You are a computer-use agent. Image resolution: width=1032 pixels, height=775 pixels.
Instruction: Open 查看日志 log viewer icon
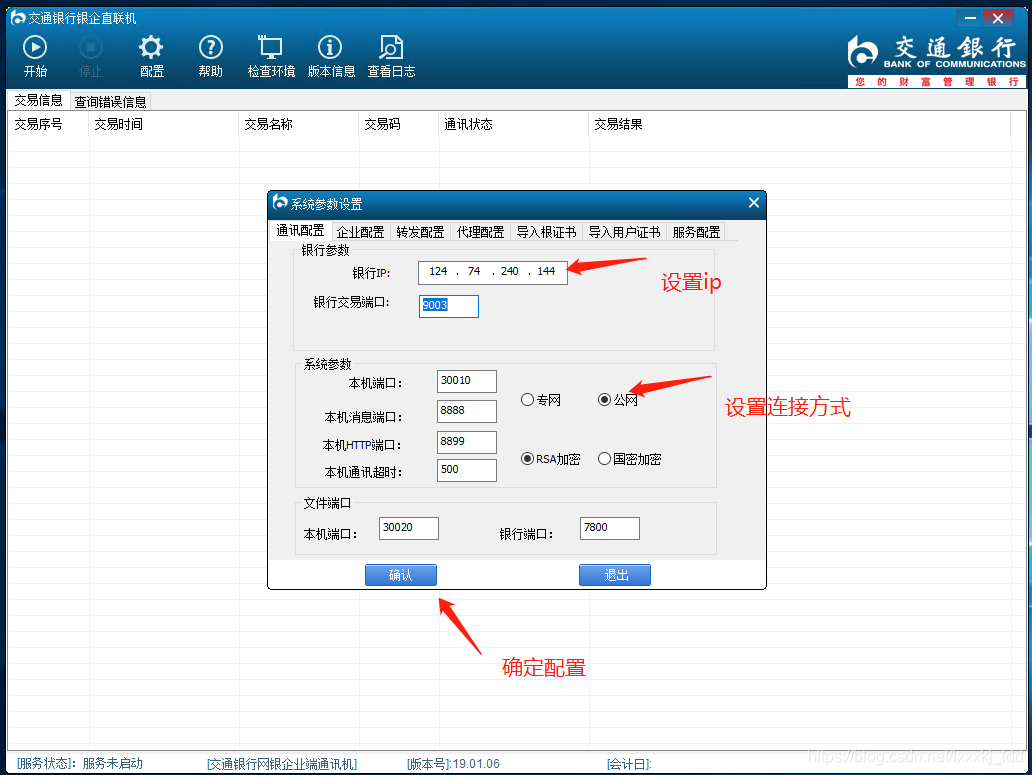[x=391, y=47]
